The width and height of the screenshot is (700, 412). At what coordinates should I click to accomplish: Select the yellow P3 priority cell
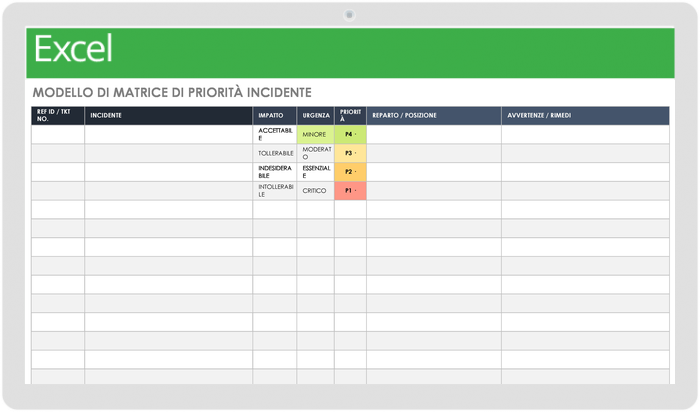(350, 153)
